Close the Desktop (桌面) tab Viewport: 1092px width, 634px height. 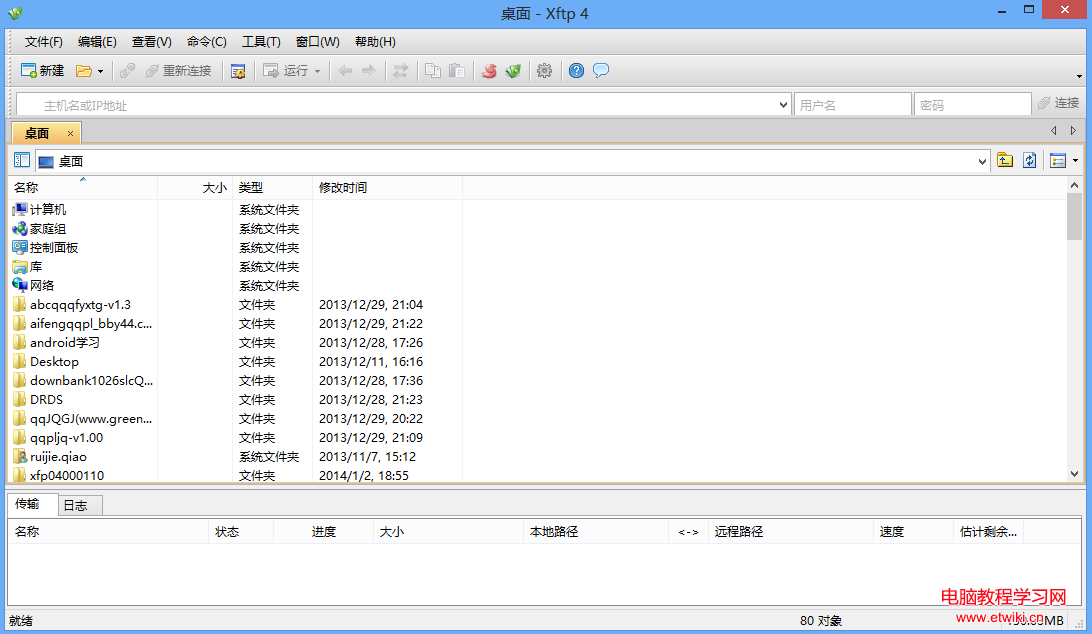70,134
